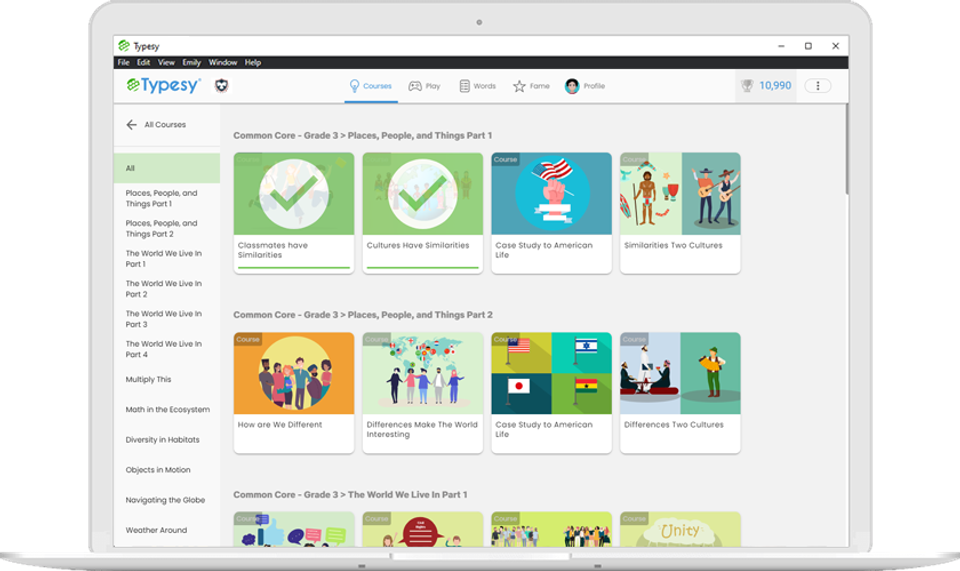The height and width of the screenshot is (571, 960).
Task: Open the three-dot more options button
Action: point(818,86)
